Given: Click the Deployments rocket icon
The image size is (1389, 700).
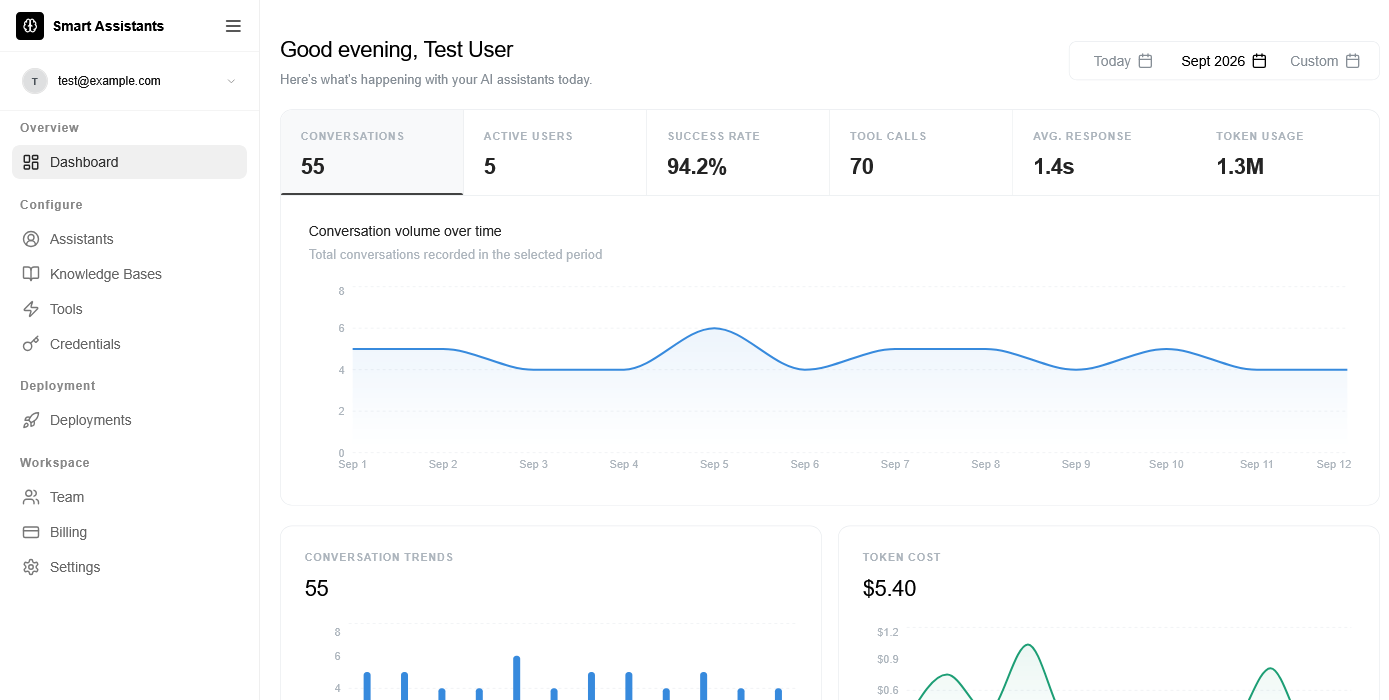Looking at the screenshot, I should point(31,420).
